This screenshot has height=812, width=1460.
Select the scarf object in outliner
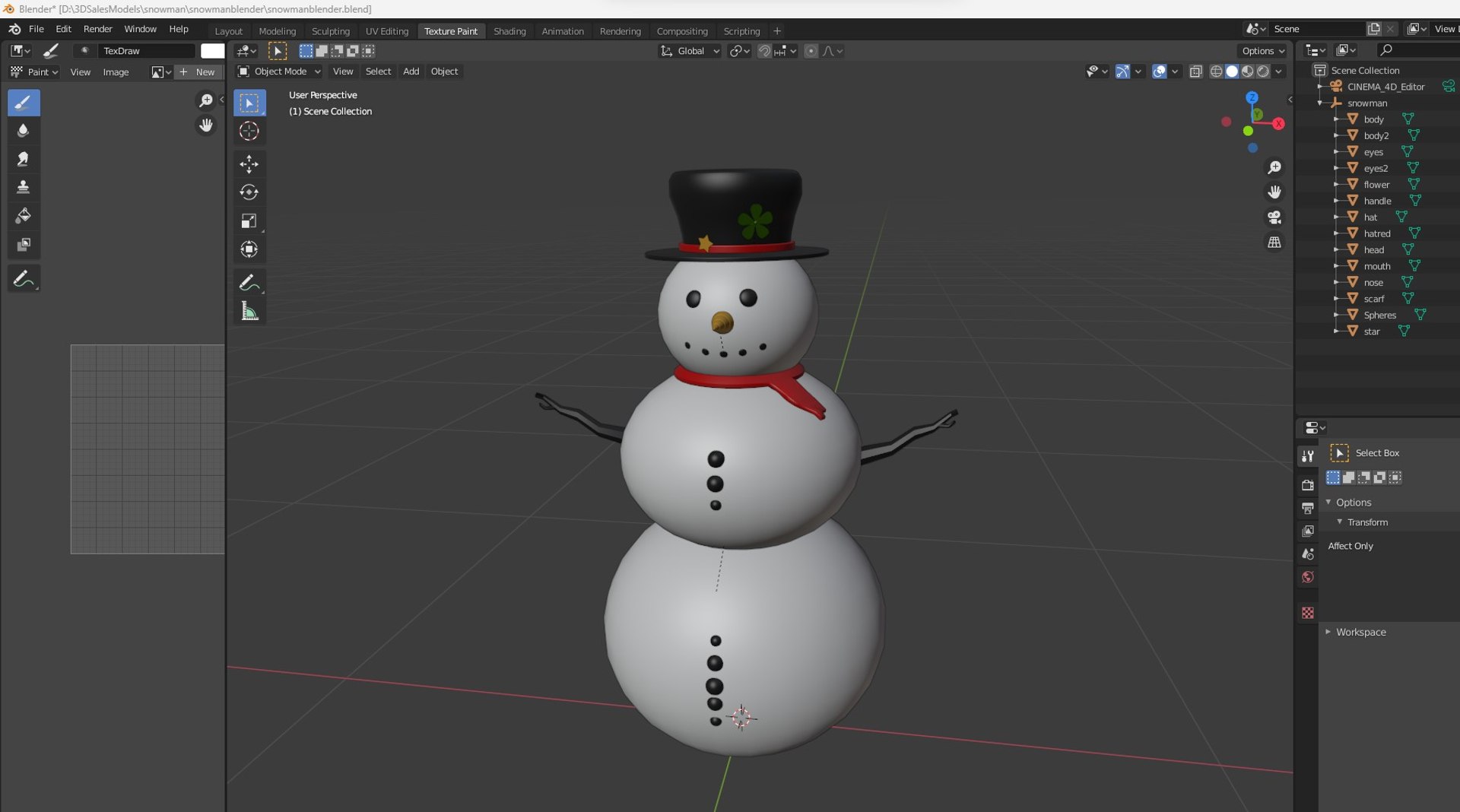tap(1373, 299)
